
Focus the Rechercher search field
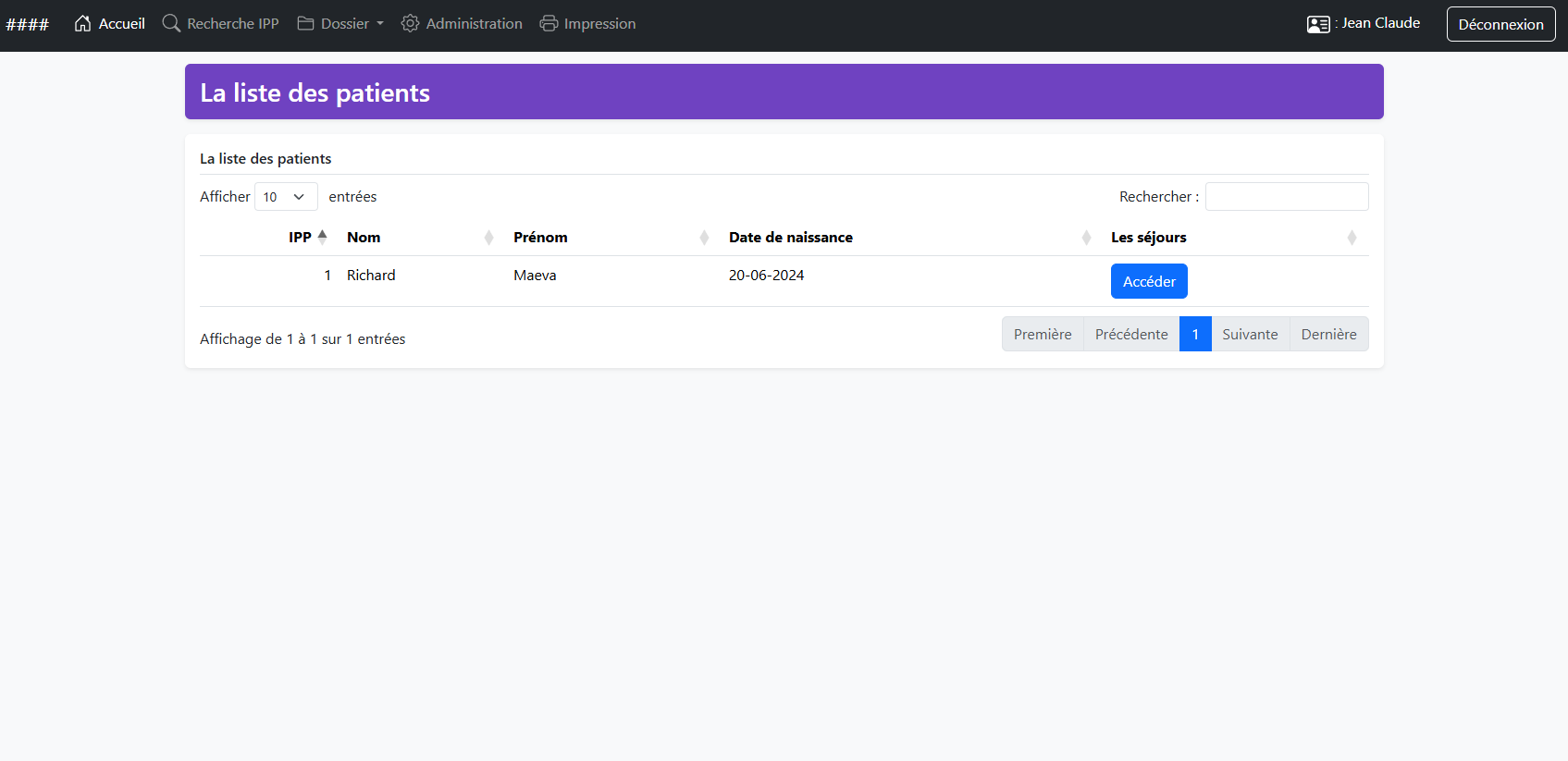1286,197
